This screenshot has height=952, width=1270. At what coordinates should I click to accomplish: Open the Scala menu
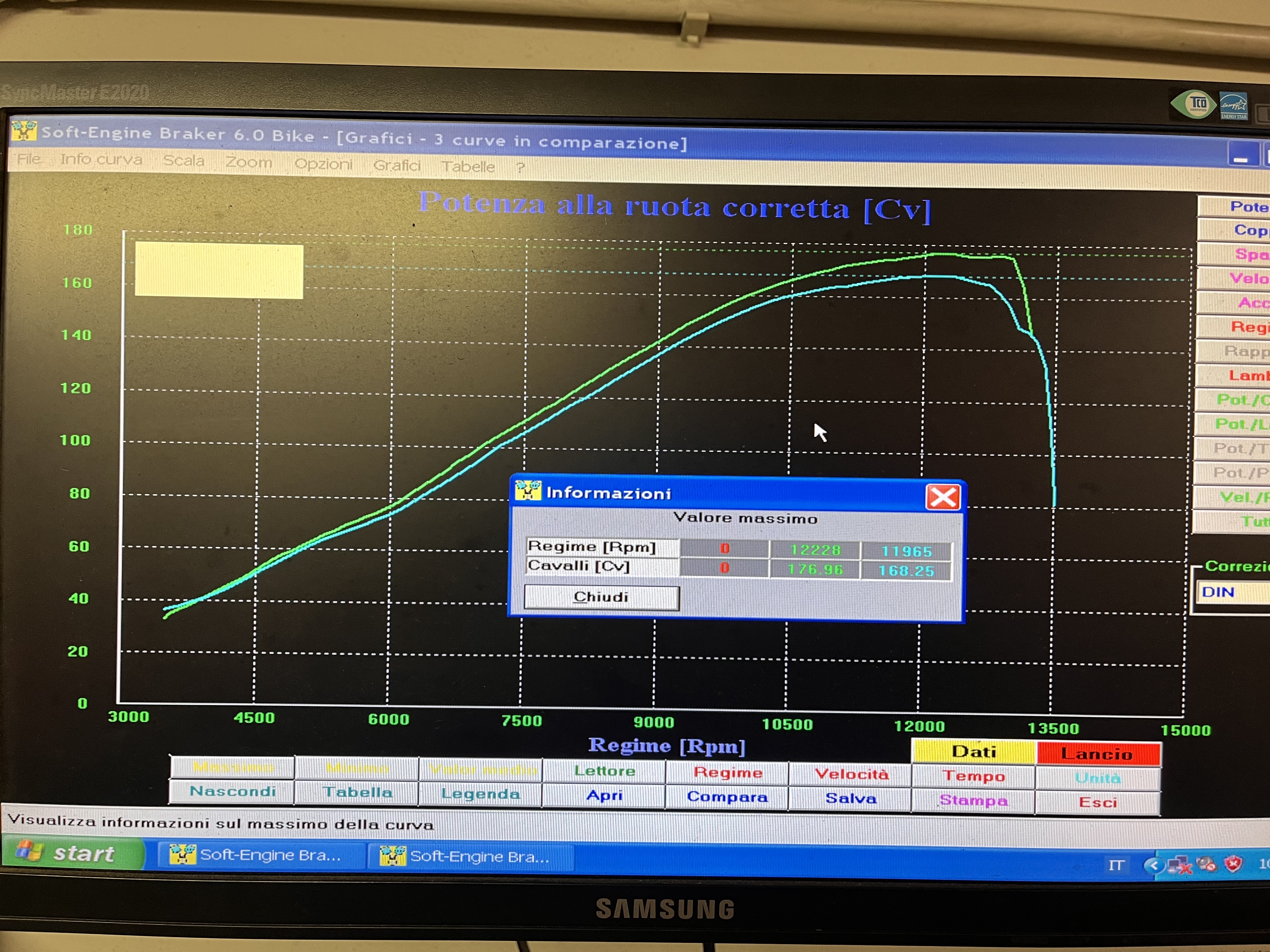pos(183,161)
